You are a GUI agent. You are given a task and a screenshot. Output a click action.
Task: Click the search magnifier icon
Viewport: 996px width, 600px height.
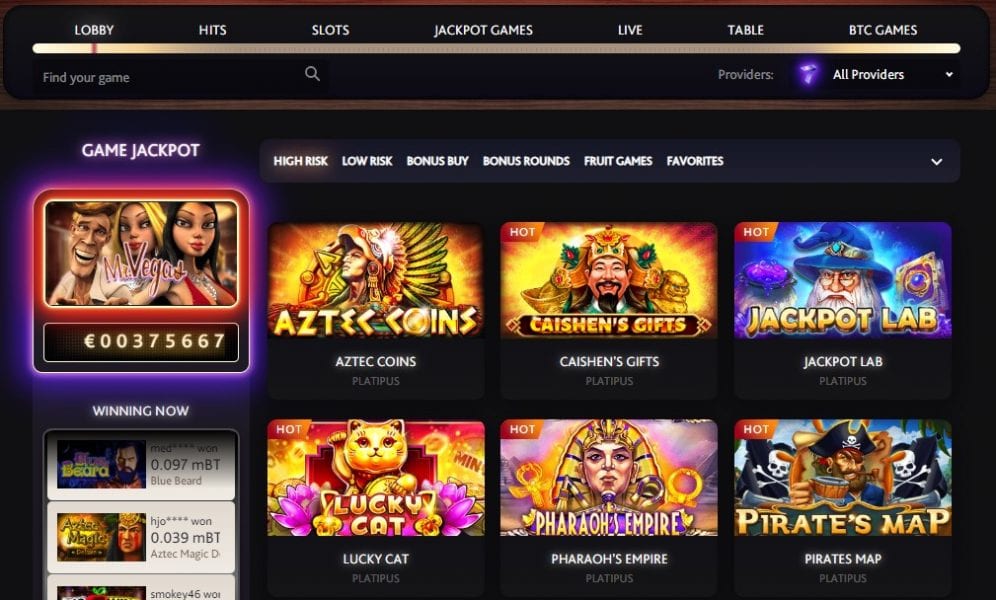[x=312, y=74]
